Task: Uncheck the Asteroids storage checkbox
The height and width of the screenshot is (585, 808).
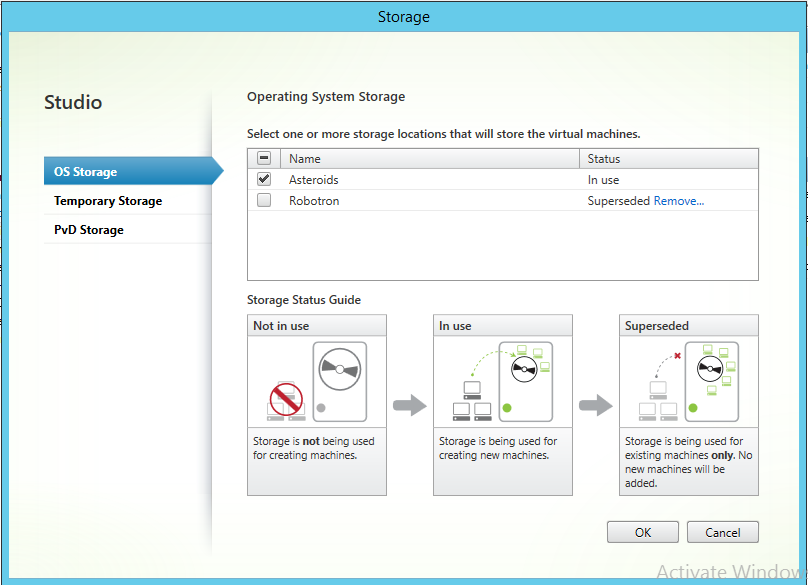Action: 263,179
